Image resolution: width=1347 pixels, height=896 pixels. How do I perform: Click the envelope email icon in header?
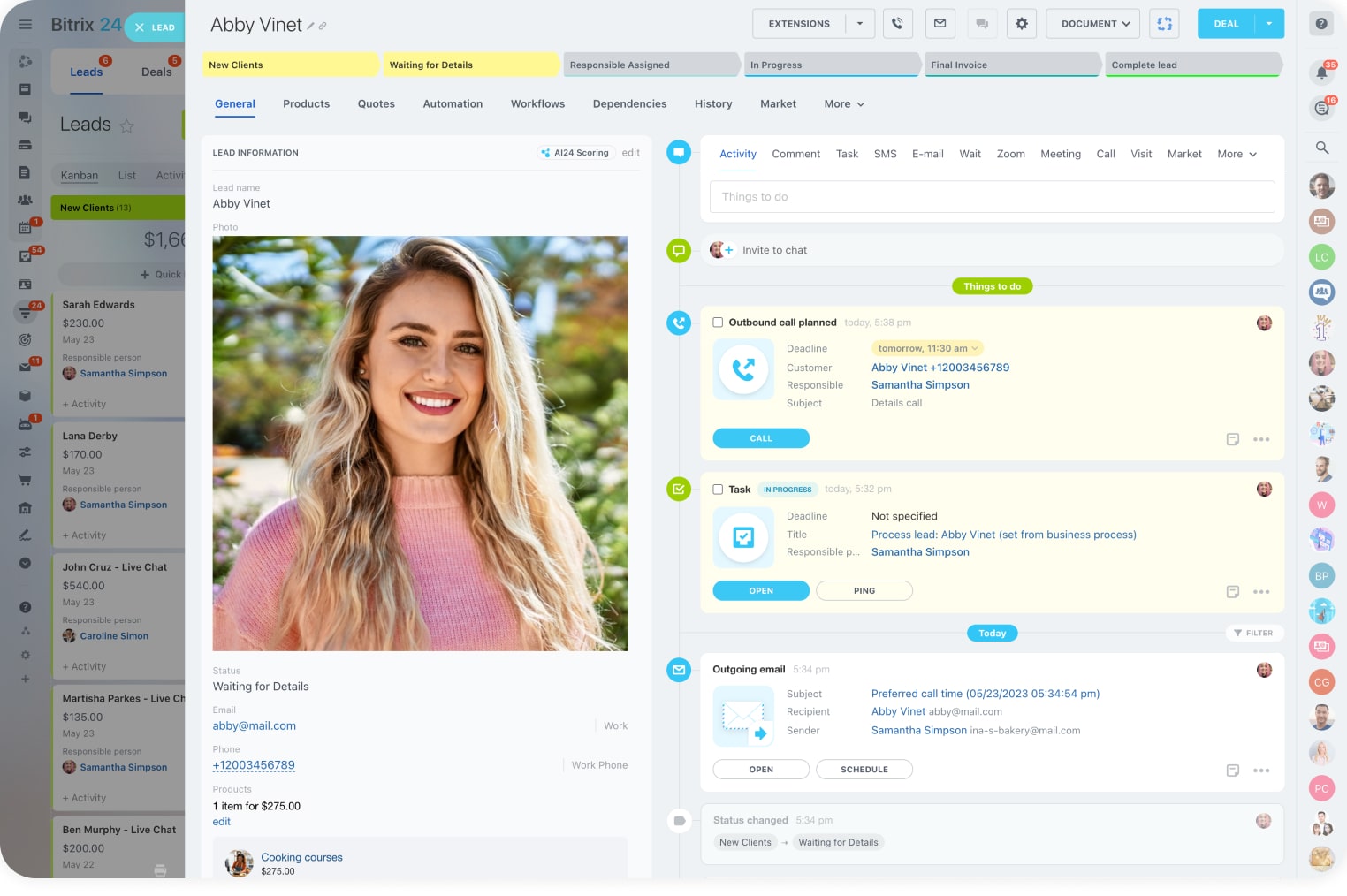(940, 24)
